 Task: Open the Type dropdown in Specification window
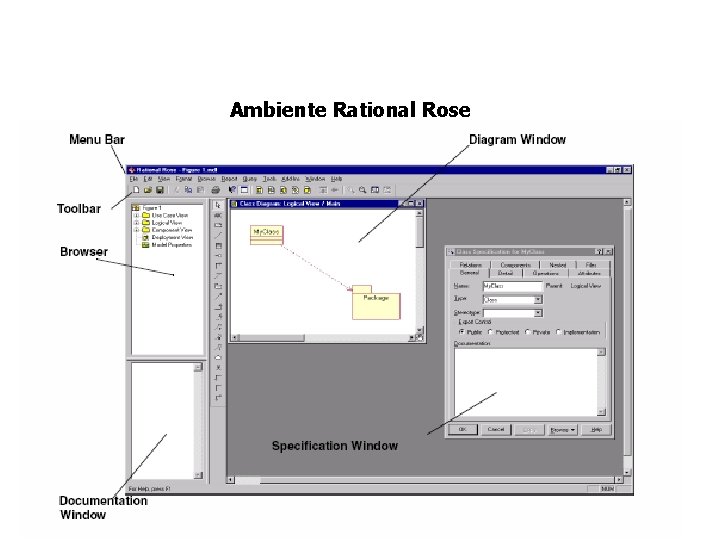click(x=538, y=299)
